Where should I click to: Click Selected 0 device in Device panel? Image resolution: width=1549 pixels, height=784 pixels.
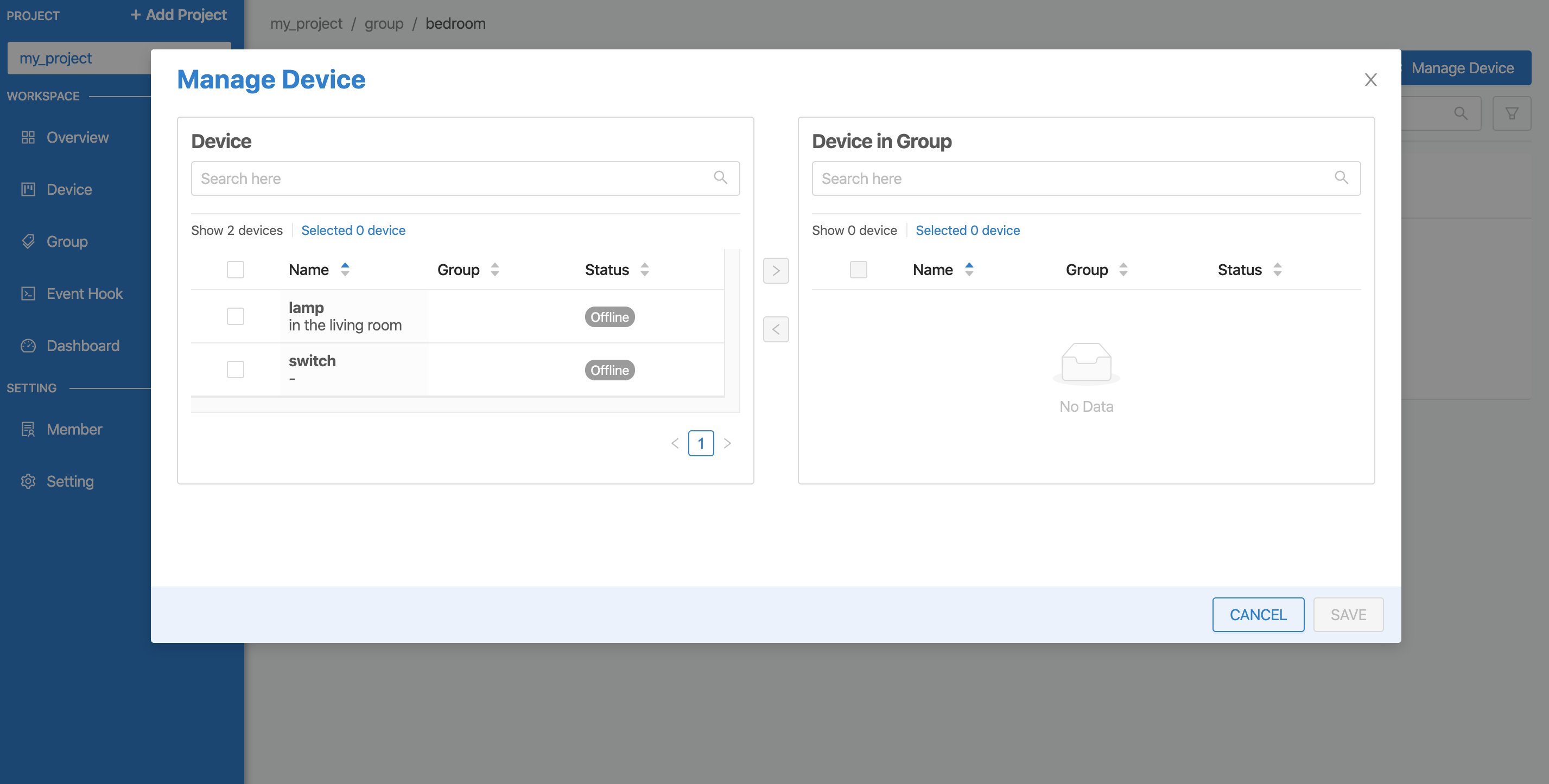353,230
